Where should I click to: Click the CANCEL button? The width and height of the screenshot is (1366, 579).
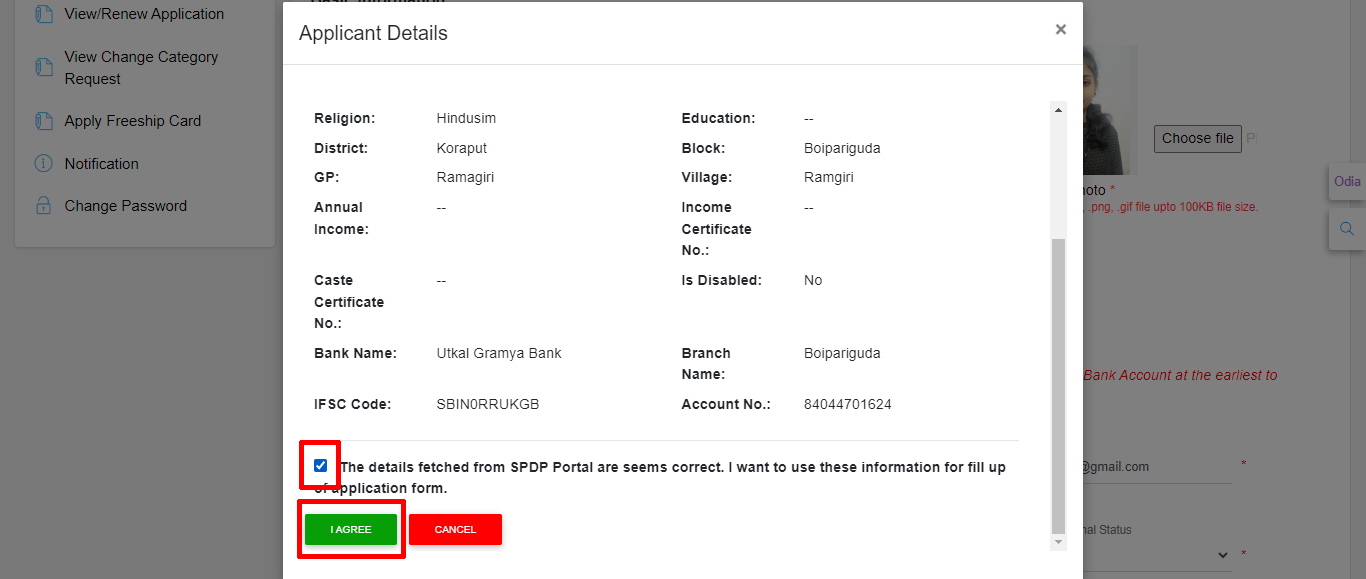[455, 529]
